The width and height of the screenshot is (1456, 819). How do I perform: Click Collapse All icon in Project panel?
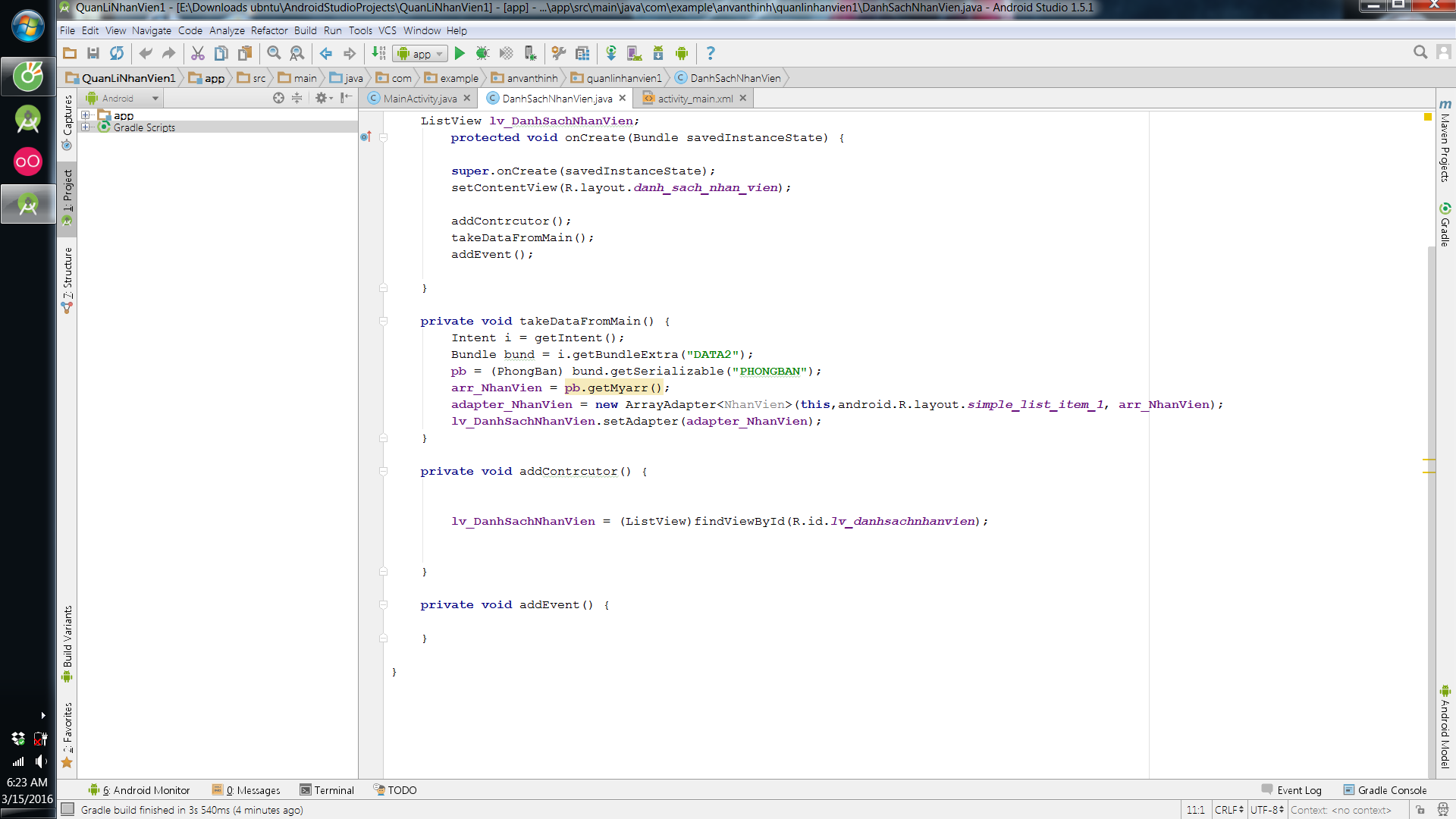[297, 98]
